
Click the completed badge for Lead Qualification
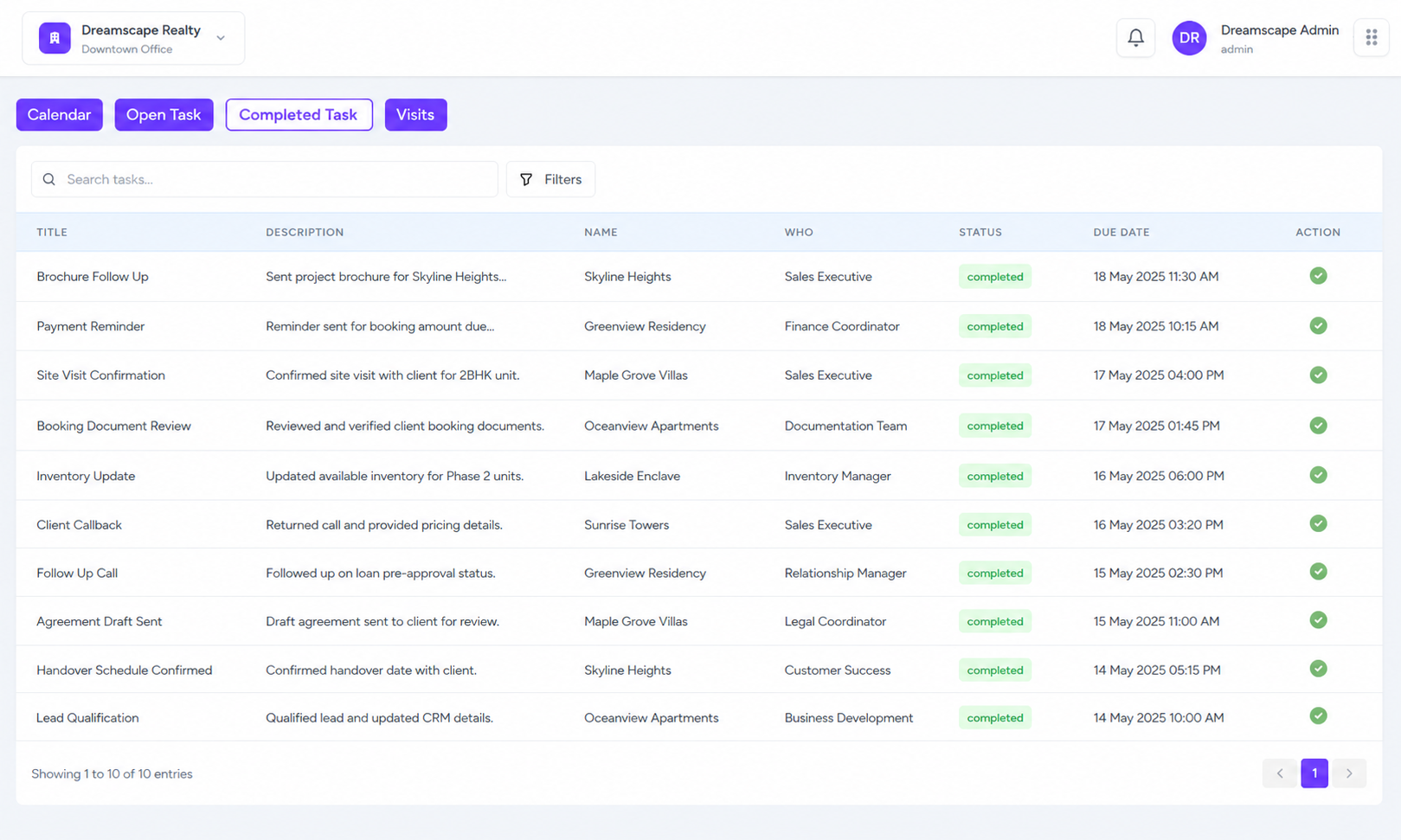coord(995,718)
